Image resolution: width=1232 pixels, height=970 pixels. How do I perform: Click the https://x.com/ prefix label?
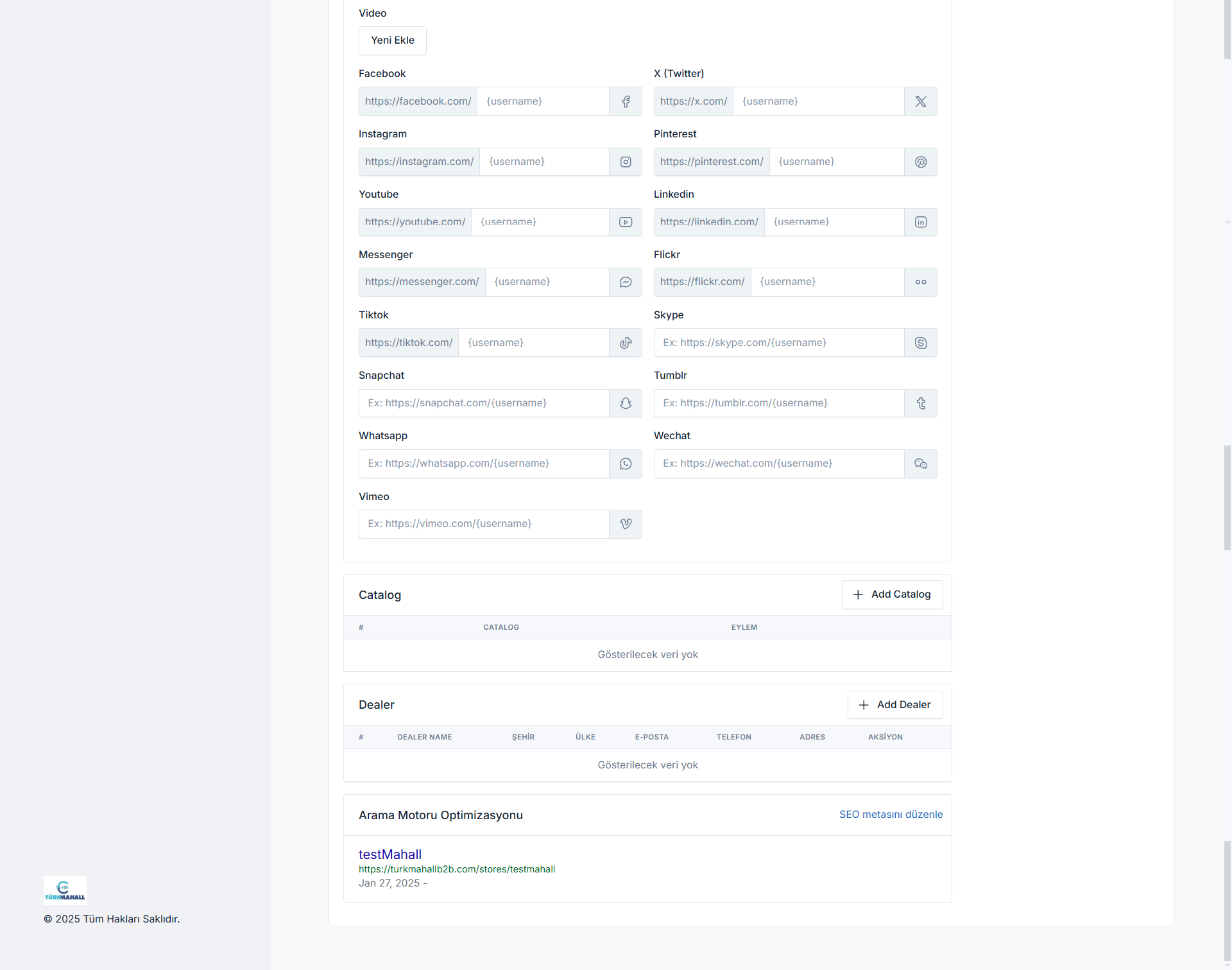694,101
